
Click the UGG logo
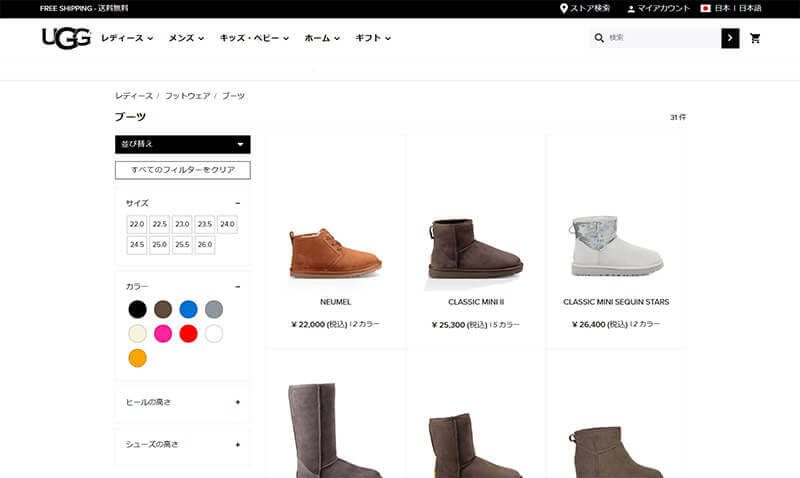[66, 38]
